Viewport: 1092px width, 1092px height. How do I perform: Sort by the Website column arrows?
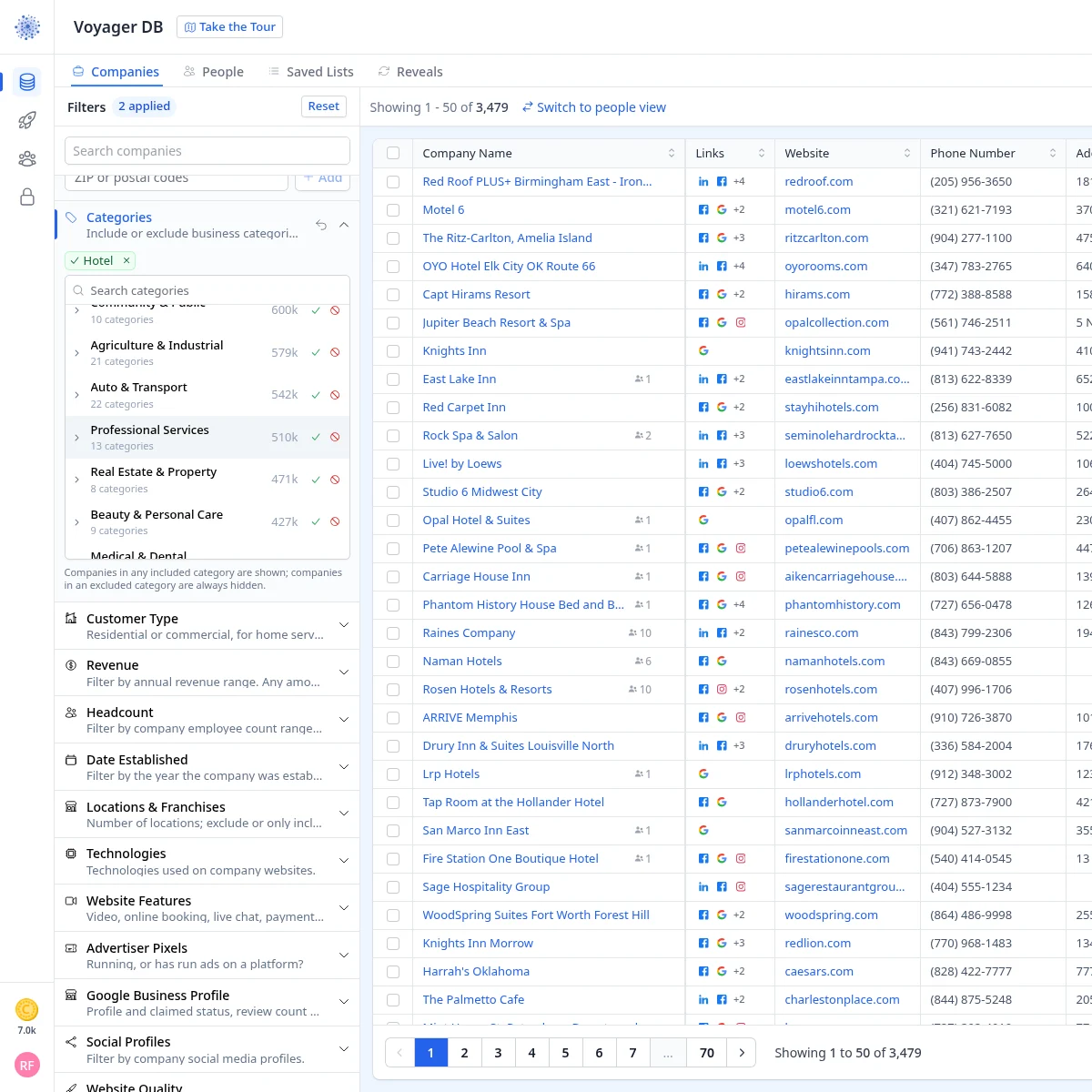coord(907,154)
